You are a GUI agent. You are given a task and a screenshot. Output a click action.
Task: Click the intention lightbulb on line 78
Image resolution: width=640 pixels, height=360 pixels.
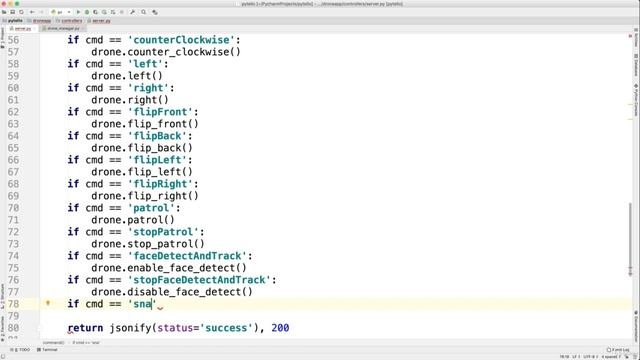48,303
